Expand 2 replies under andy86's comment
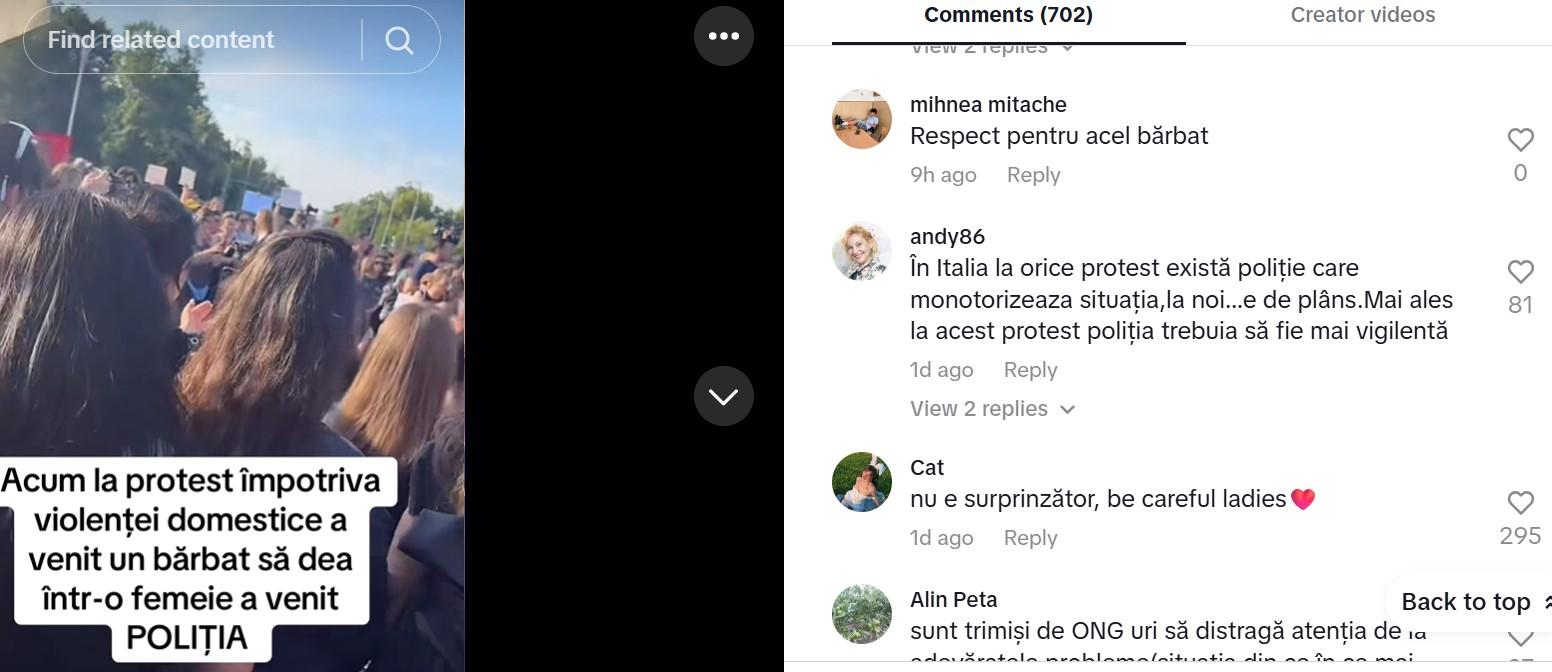Viewport: 1552px width, 672px height. click(x=991, y=409)
